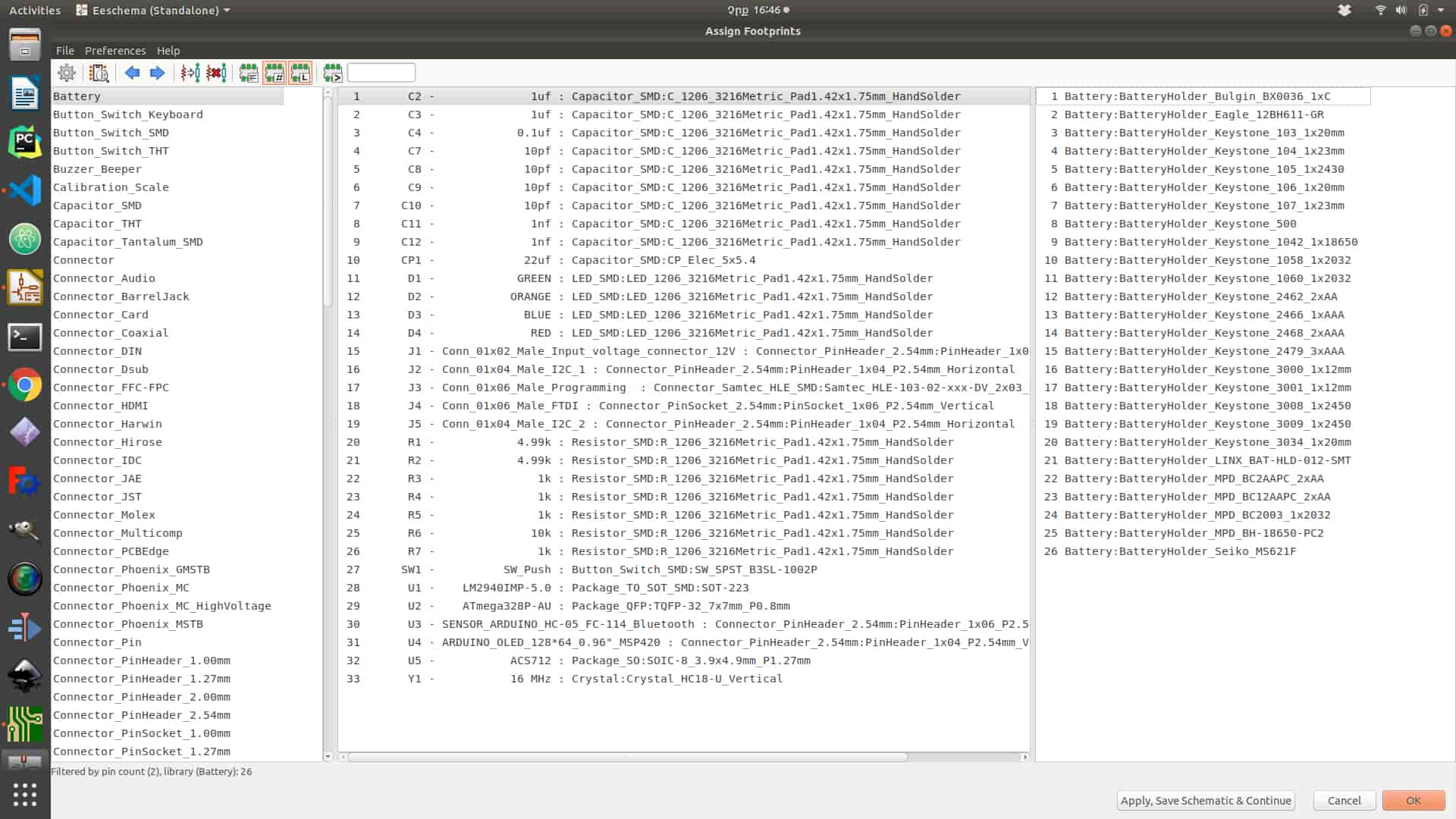Click the footprint name filter text field

point(381,73)
